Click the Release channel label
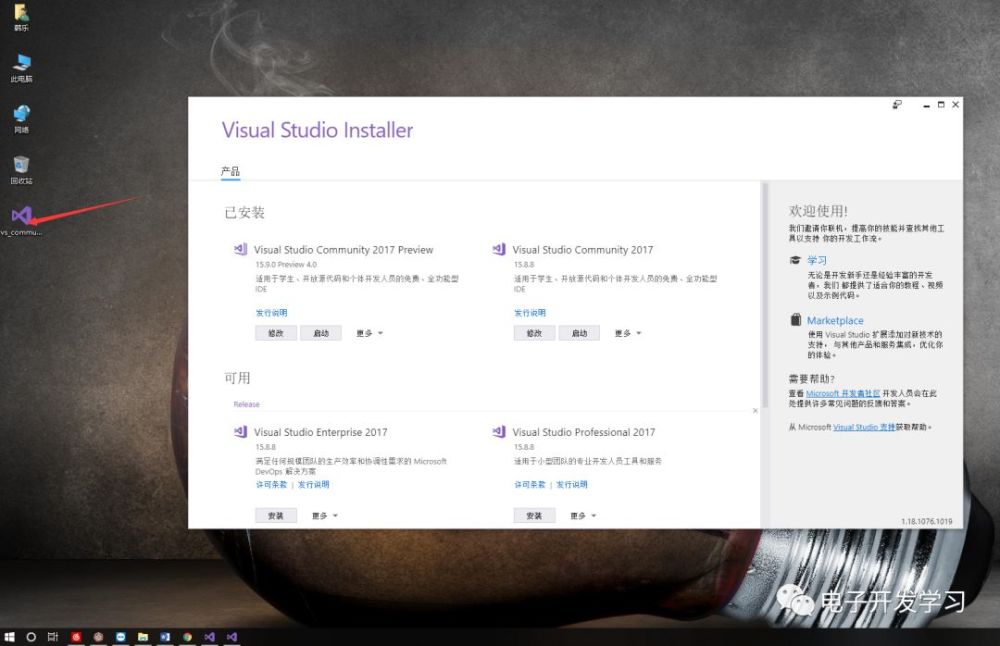Screen dimensions: 1000x646 pyautogui.click(x=246, y=404)
